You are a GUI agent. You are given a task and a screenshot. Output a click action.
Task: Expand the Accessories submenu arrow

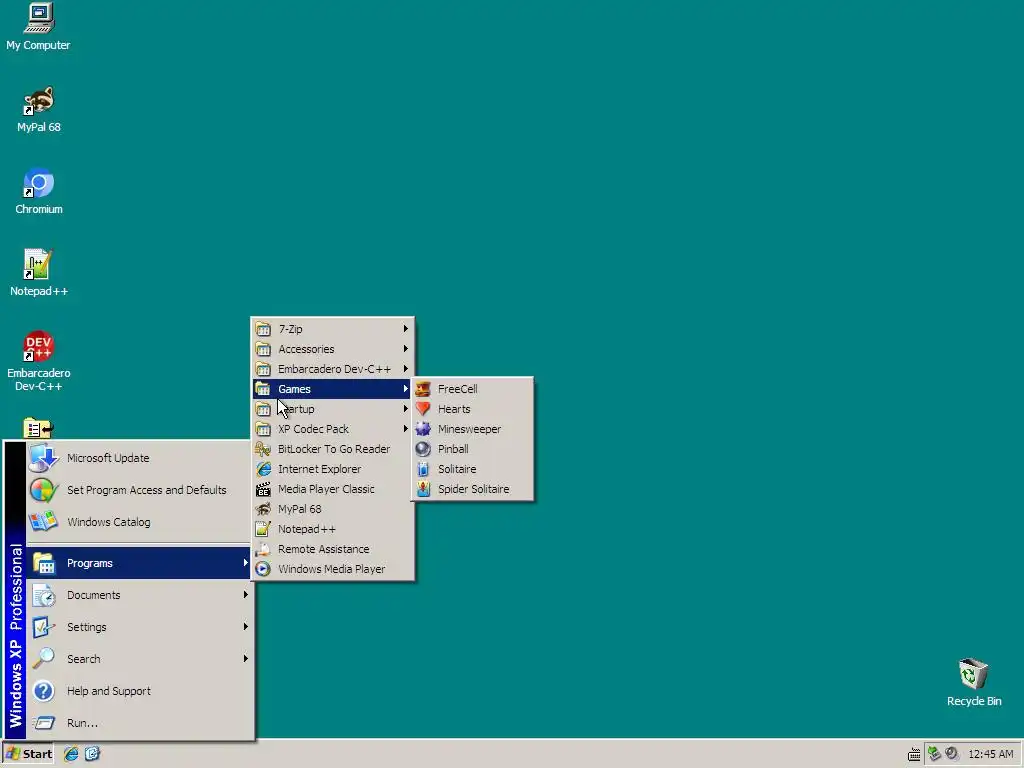[406, 349]
